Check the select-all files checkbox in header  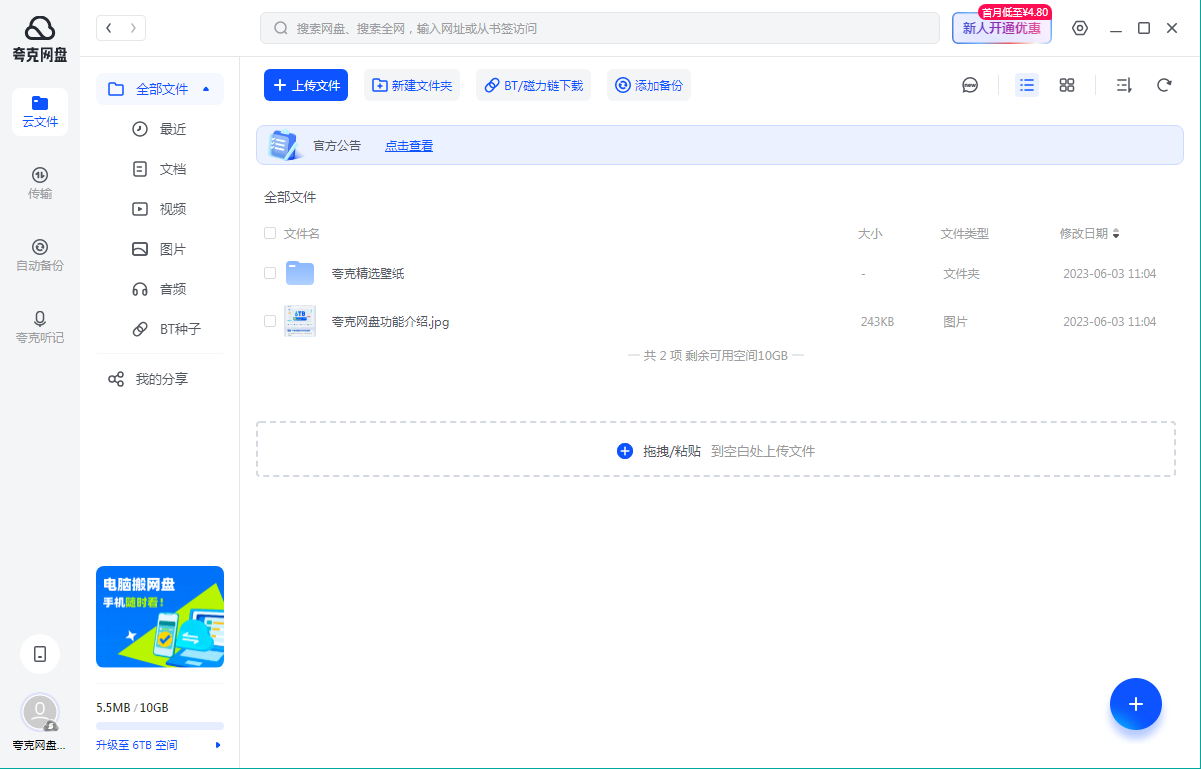tap(270, 234)
